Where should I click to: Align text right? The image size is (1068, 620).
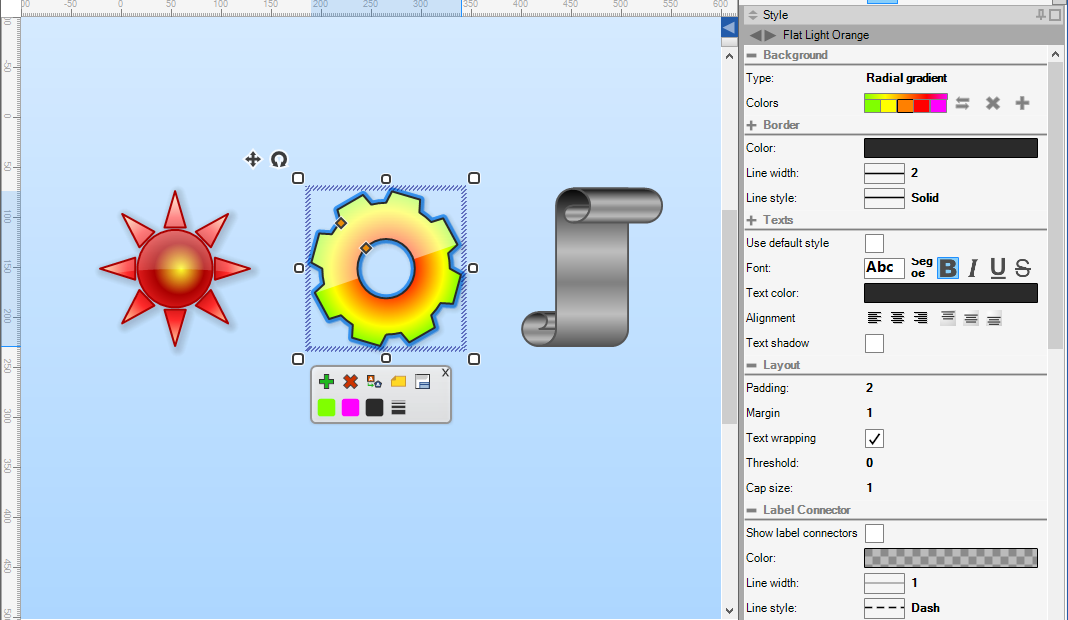(x=920, y=317)
